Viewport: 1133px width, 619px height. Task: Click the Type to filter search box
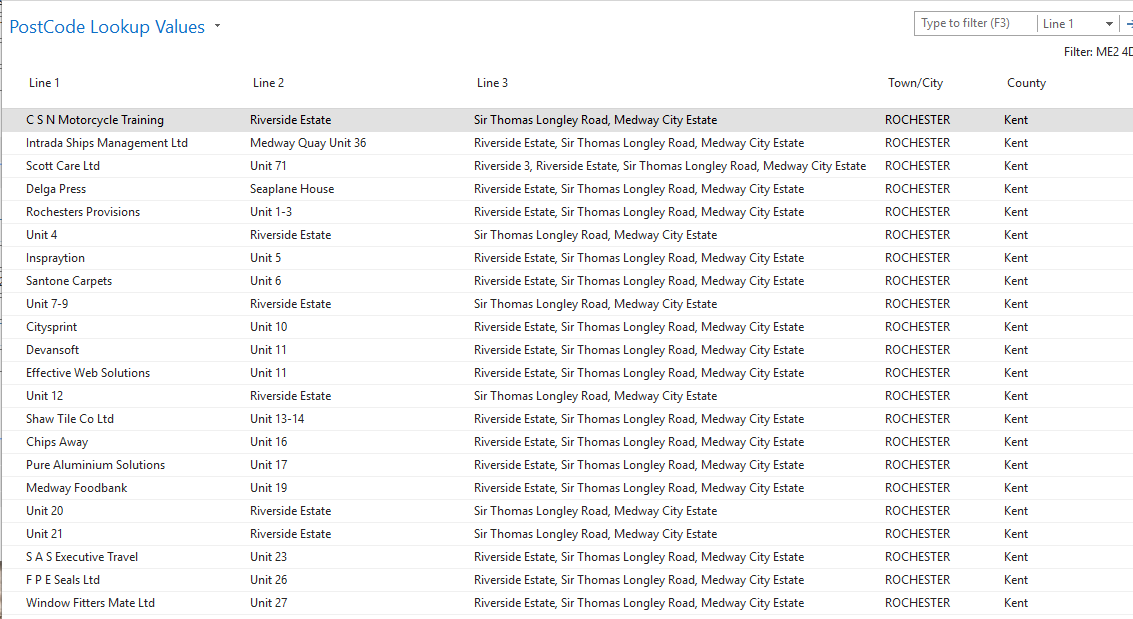click(x=975, y=23)
